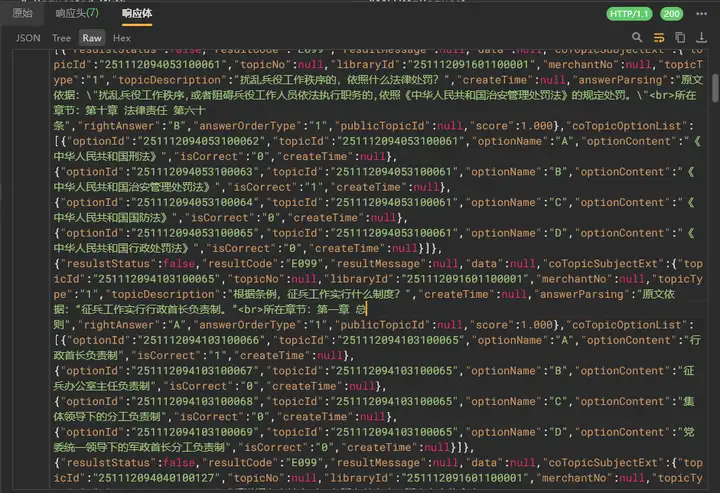Select the 响应体 tab

pos(137,13)
